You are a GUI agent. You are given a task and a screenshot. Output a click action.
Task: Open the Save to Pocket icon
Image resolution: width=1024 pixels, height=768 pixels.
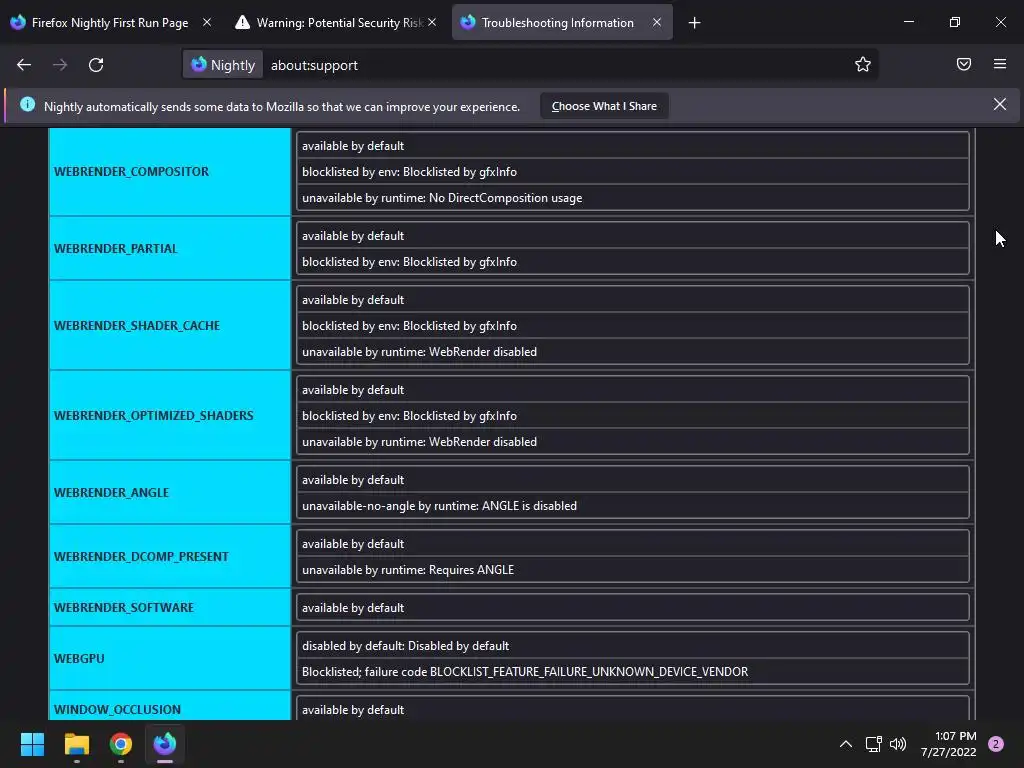point(964,64)
